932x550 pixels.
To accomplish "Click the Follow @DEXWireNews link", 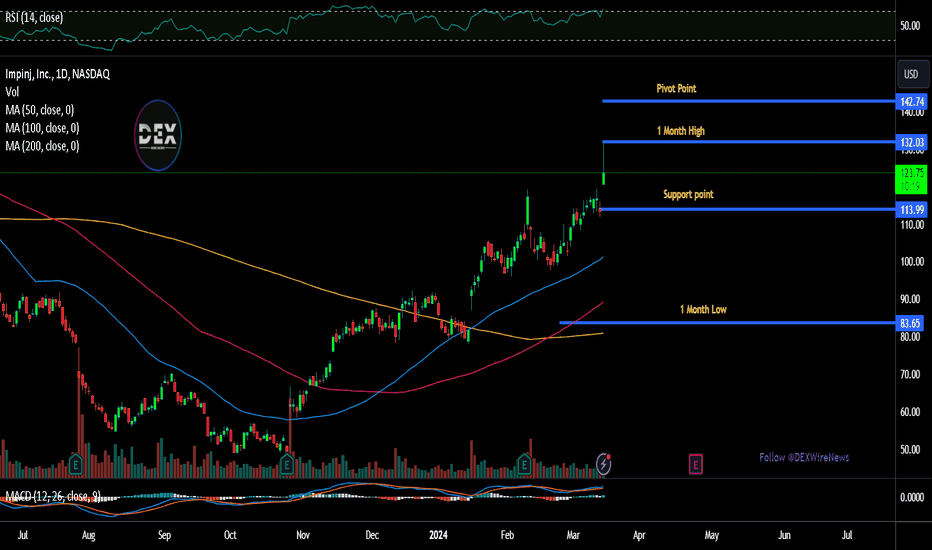I will 804,457.
